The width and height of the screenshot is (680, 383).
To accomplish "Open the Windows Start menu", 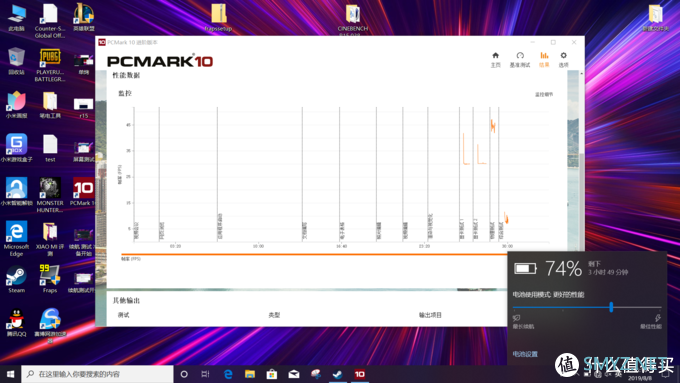I will [10, 374].
